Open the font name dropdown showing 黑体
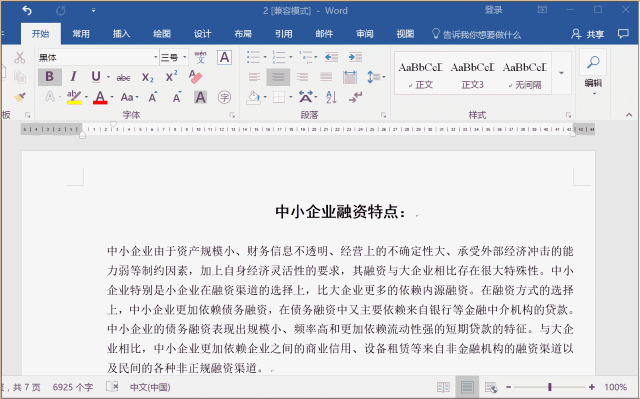The image size is (640, 399). (x=98, y=58)
